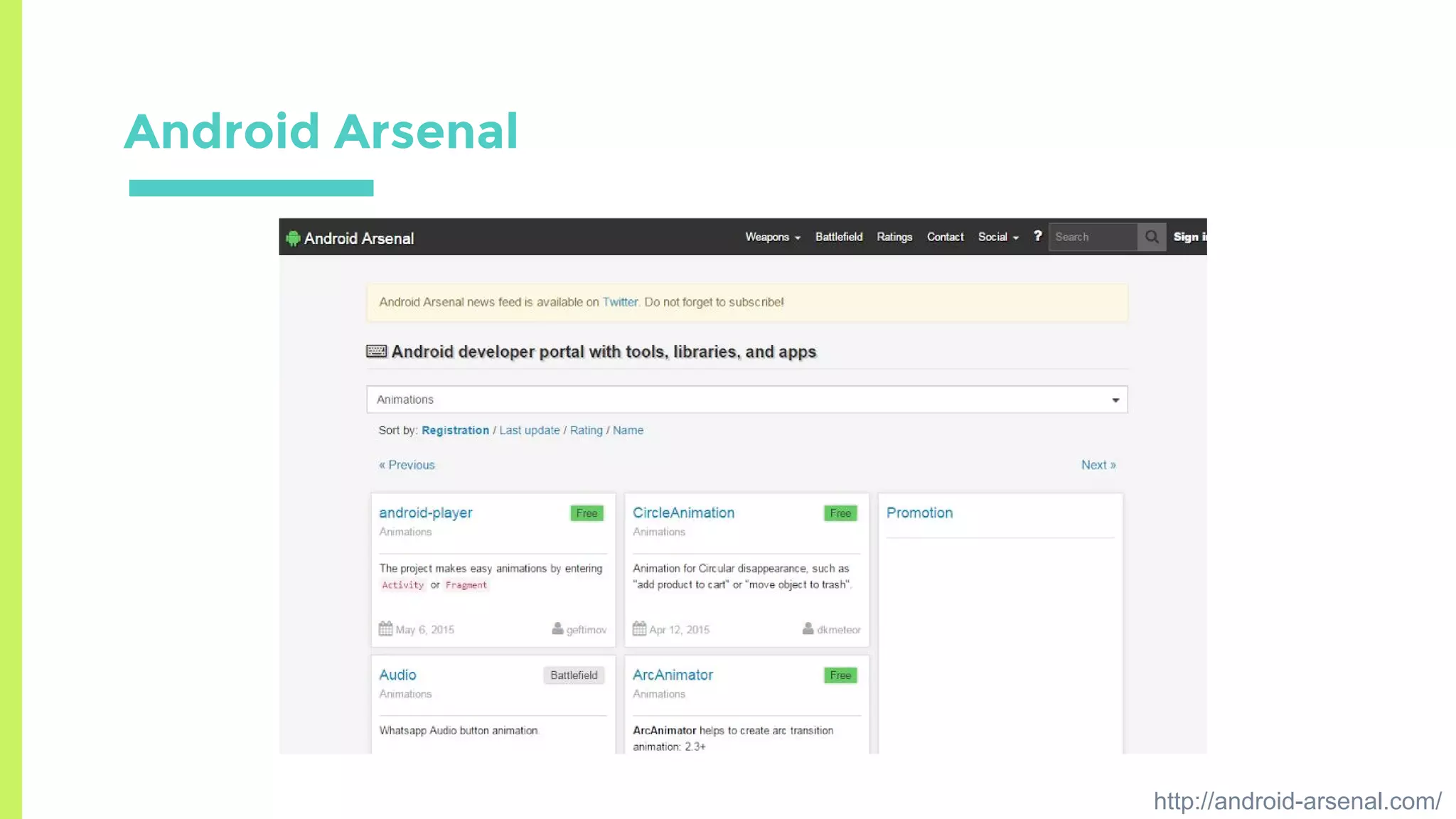Click calendar icon beside Apr 12, 2015
The height and width of the screenshot is (819, 1456).
pos(639,628)
